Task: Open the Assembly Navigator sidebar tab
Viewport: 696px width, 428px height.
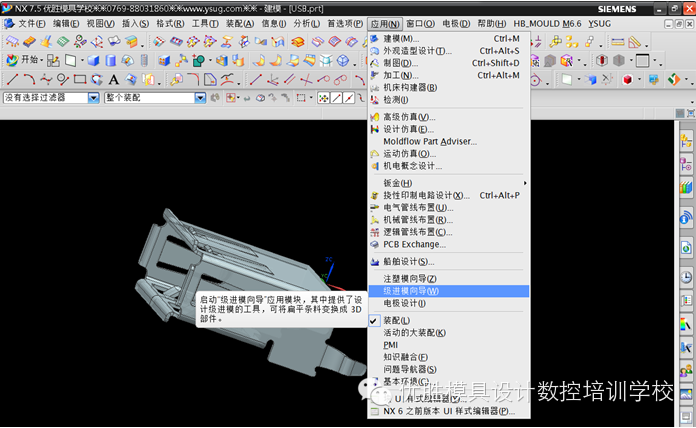Action: [686, 141]
